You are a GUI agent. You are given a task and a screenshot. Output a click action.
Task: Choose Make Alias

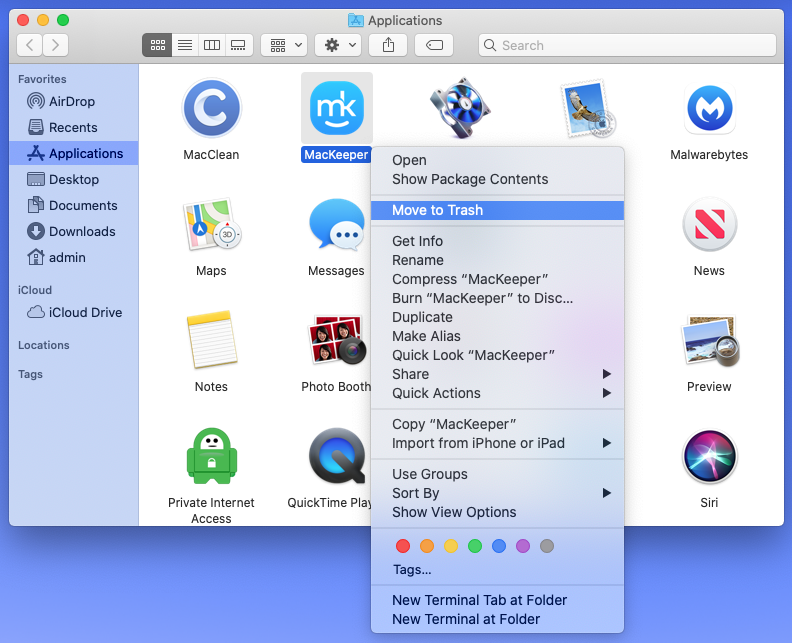click(498, 336)
